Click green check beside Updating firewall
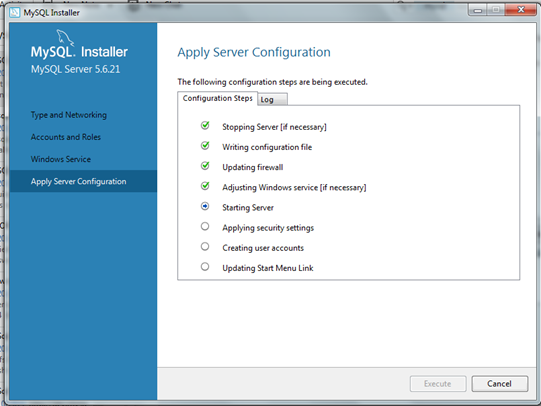This screenshot has width=541, height=406. (x=205, y=166)
